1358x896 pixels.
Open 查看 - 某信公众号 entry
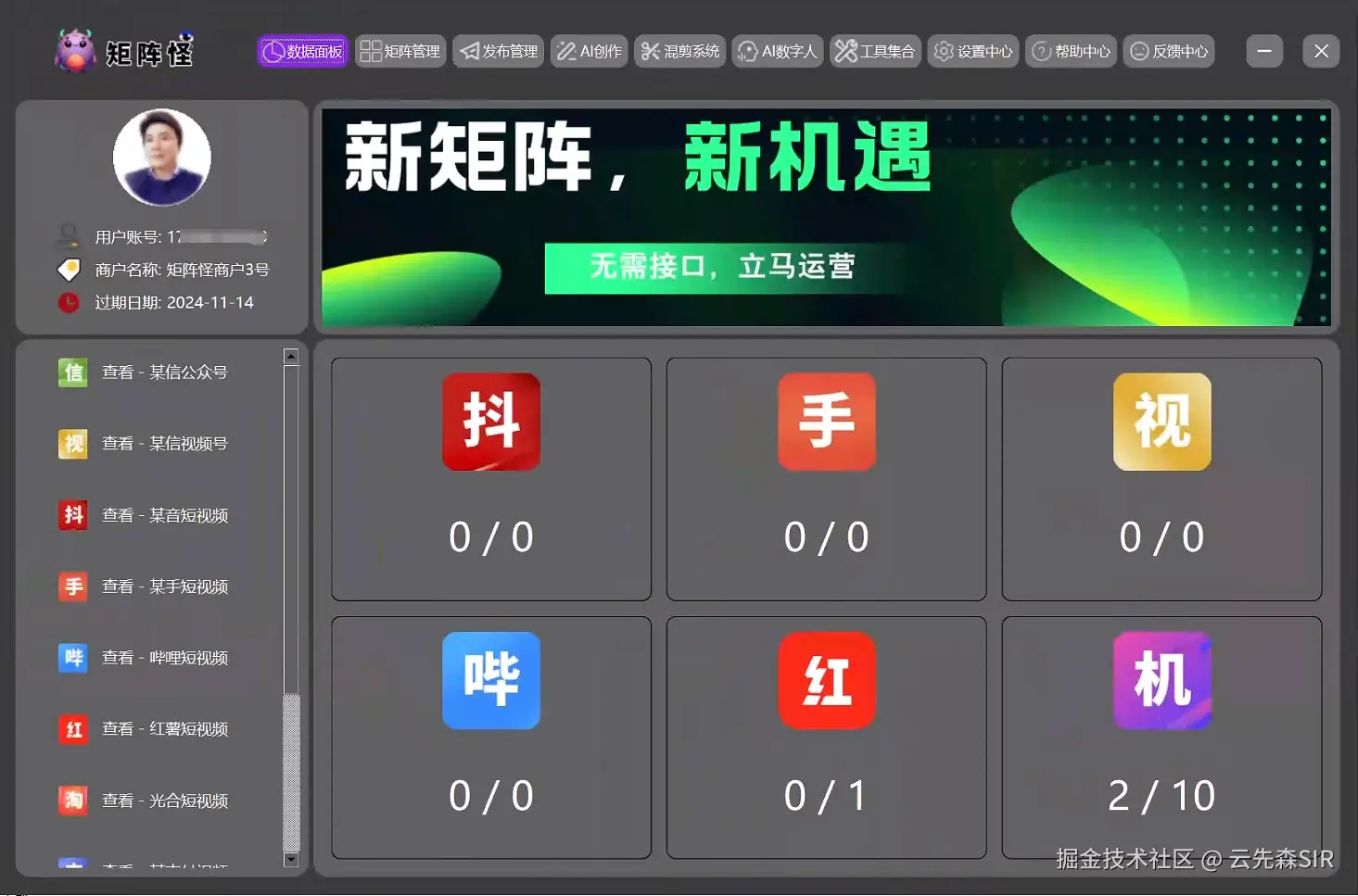click(x=165, y=372)
